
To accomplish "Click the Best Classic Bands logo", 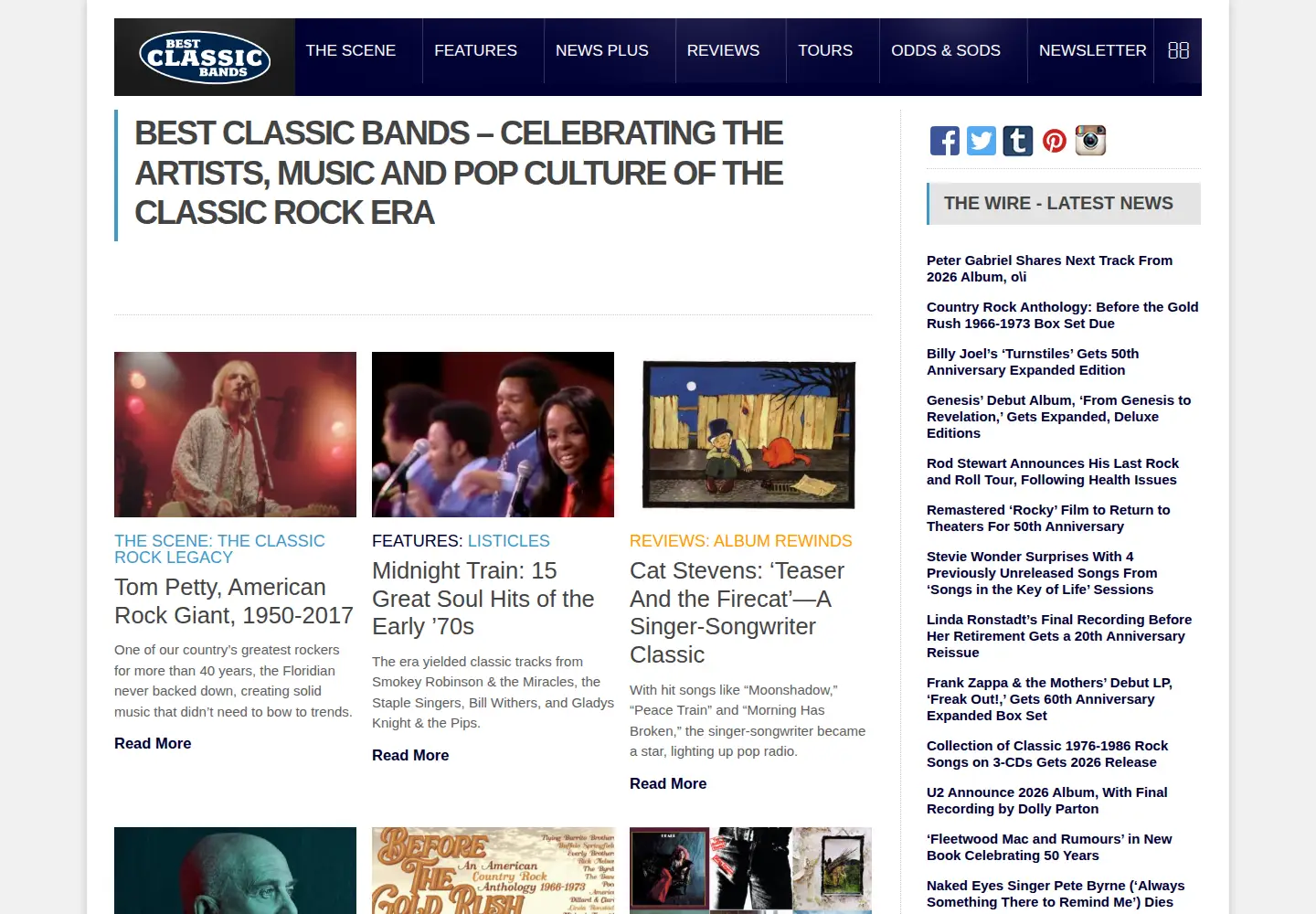I will (x=205, y=58).
